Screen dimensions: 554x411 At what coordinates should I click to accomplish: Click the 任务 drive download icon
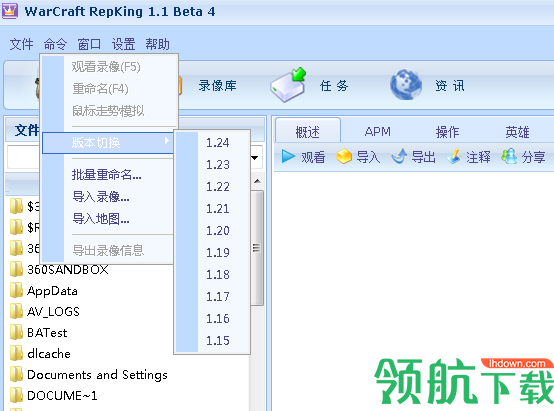pos(288,85)
